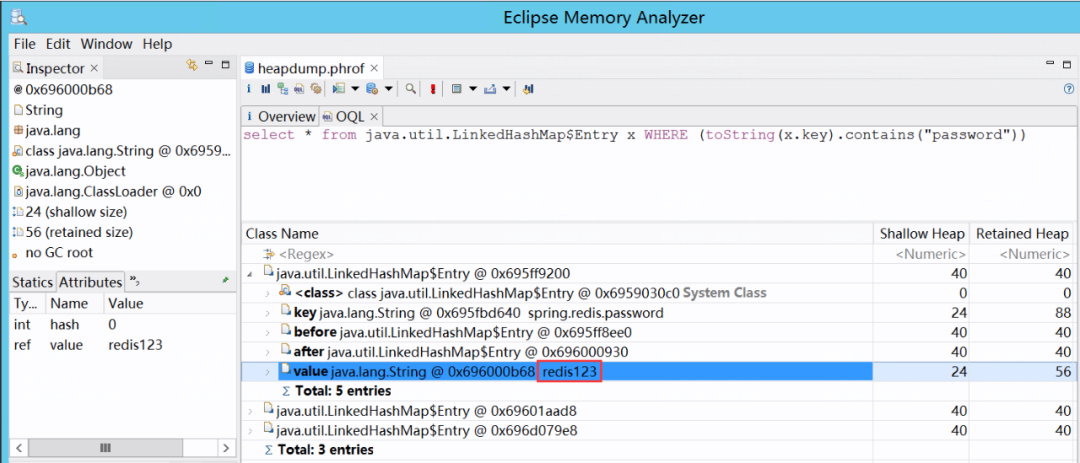The image size is (1080, 463).
Task: Click the export results toolbar icon
Action: (490, 89)
